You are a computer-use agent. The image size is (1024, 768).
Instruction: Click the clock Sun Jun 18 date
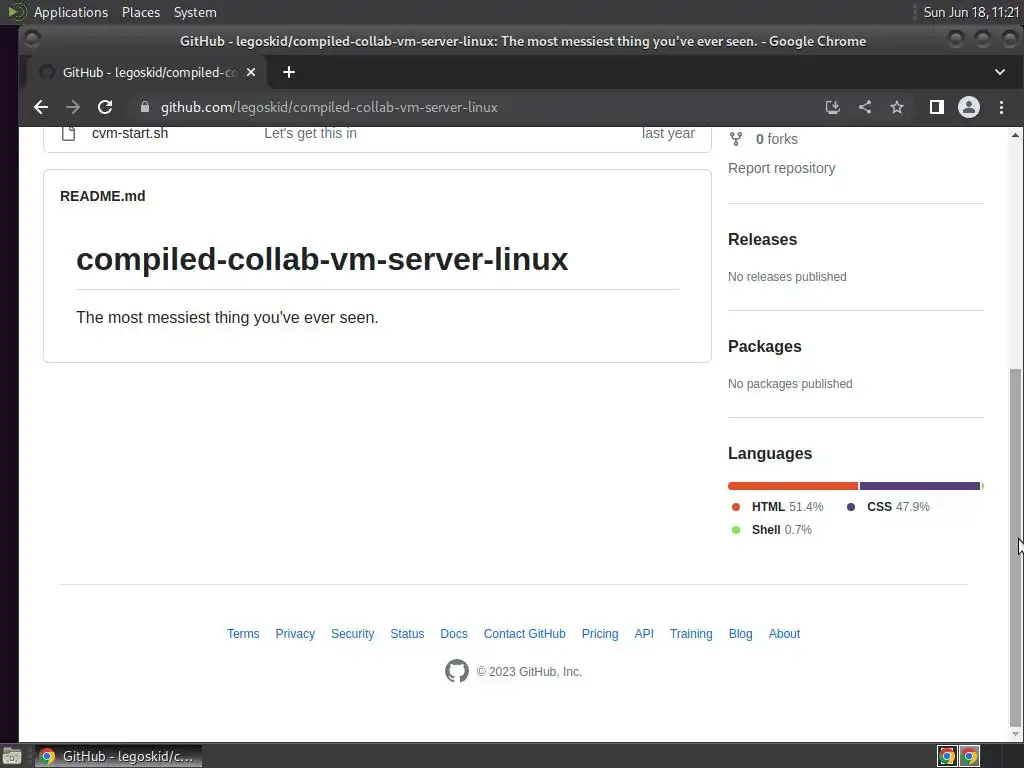point(970,12)
